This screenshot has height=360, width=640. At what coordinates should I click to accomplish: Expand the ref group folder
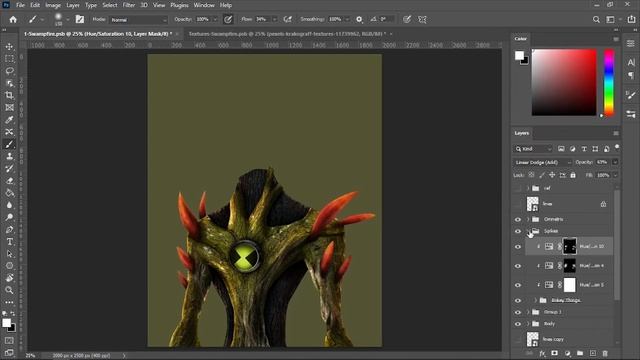pos(528,188)
